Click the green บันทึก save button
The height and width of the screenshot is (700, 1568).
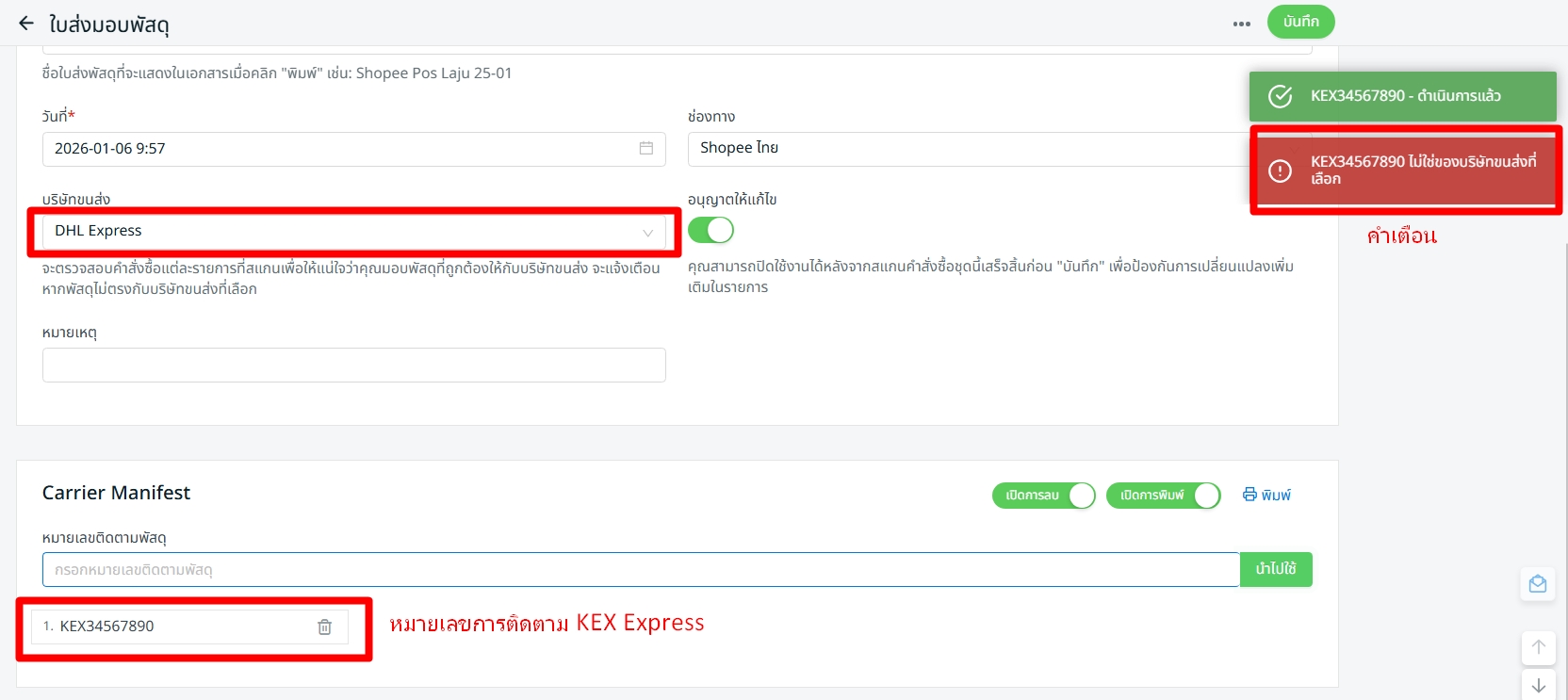coord(1300,22)
